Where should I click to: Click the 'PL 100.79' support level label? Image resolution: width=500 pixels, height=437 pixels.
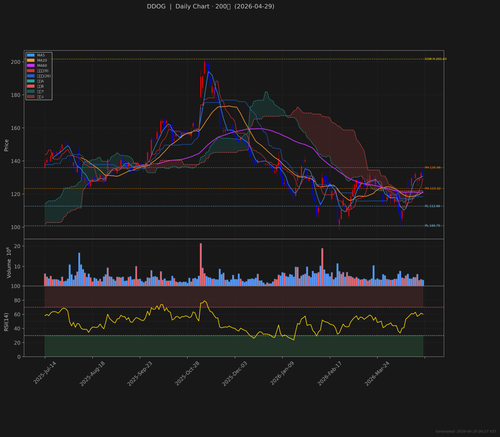tap(432, 226)
